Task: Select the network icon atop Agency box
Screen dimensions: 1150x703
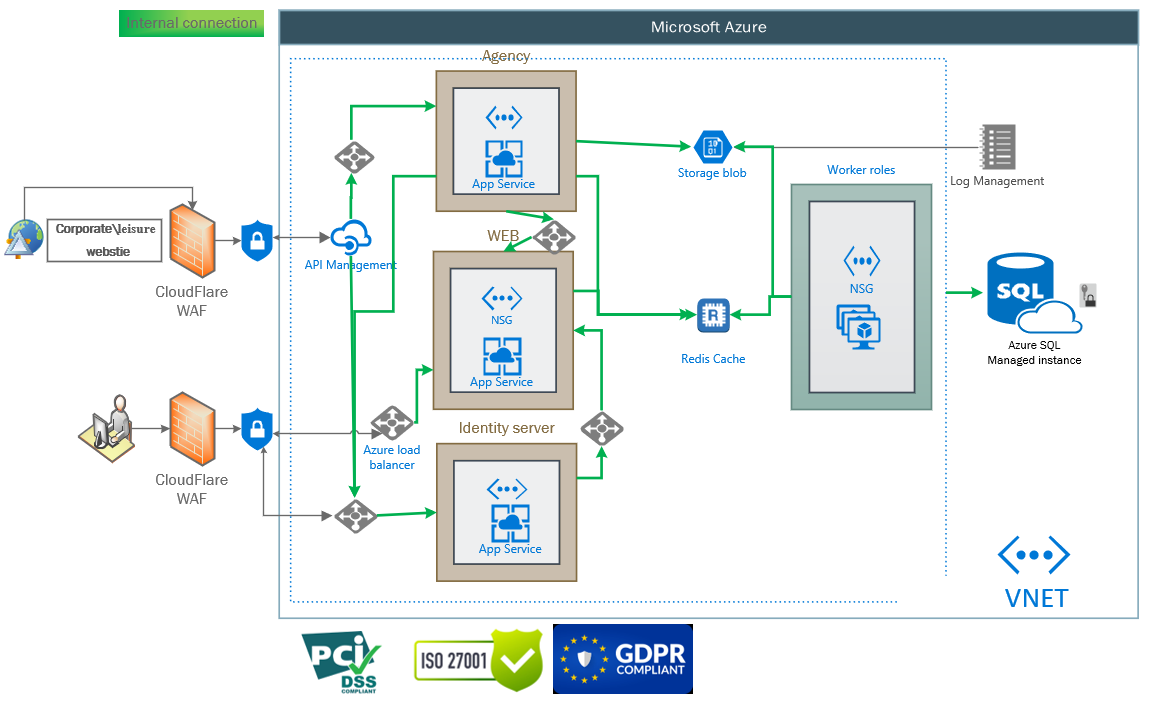Action: pos(504,117)
